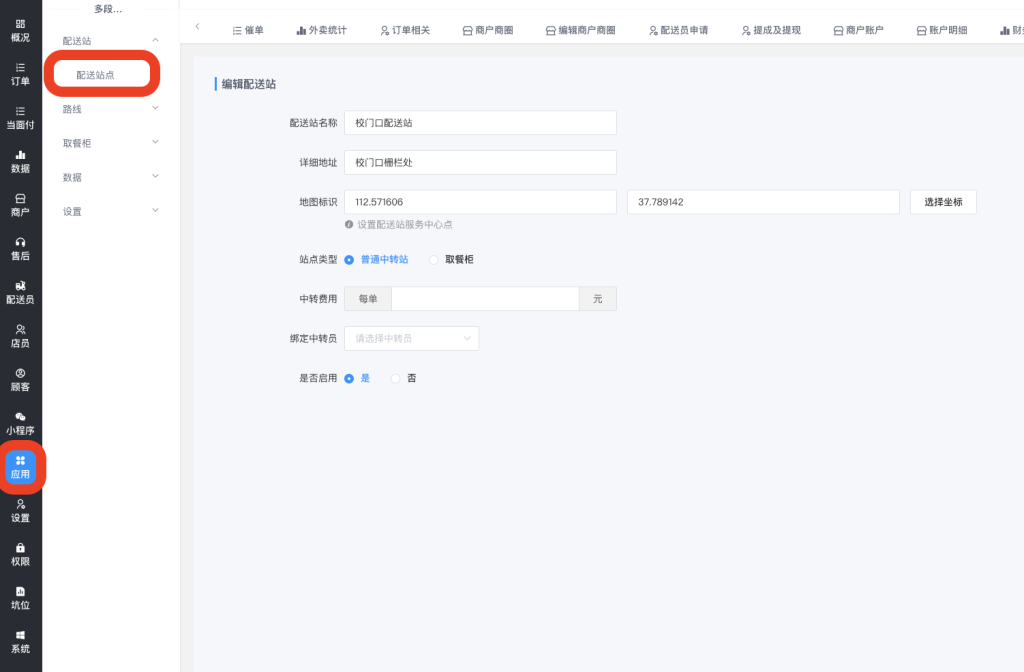This screenshot has width=1024, height=672.
Task: Open the 数据 data chart icon in the dark sidebar
Action: (x=20, y=161)
